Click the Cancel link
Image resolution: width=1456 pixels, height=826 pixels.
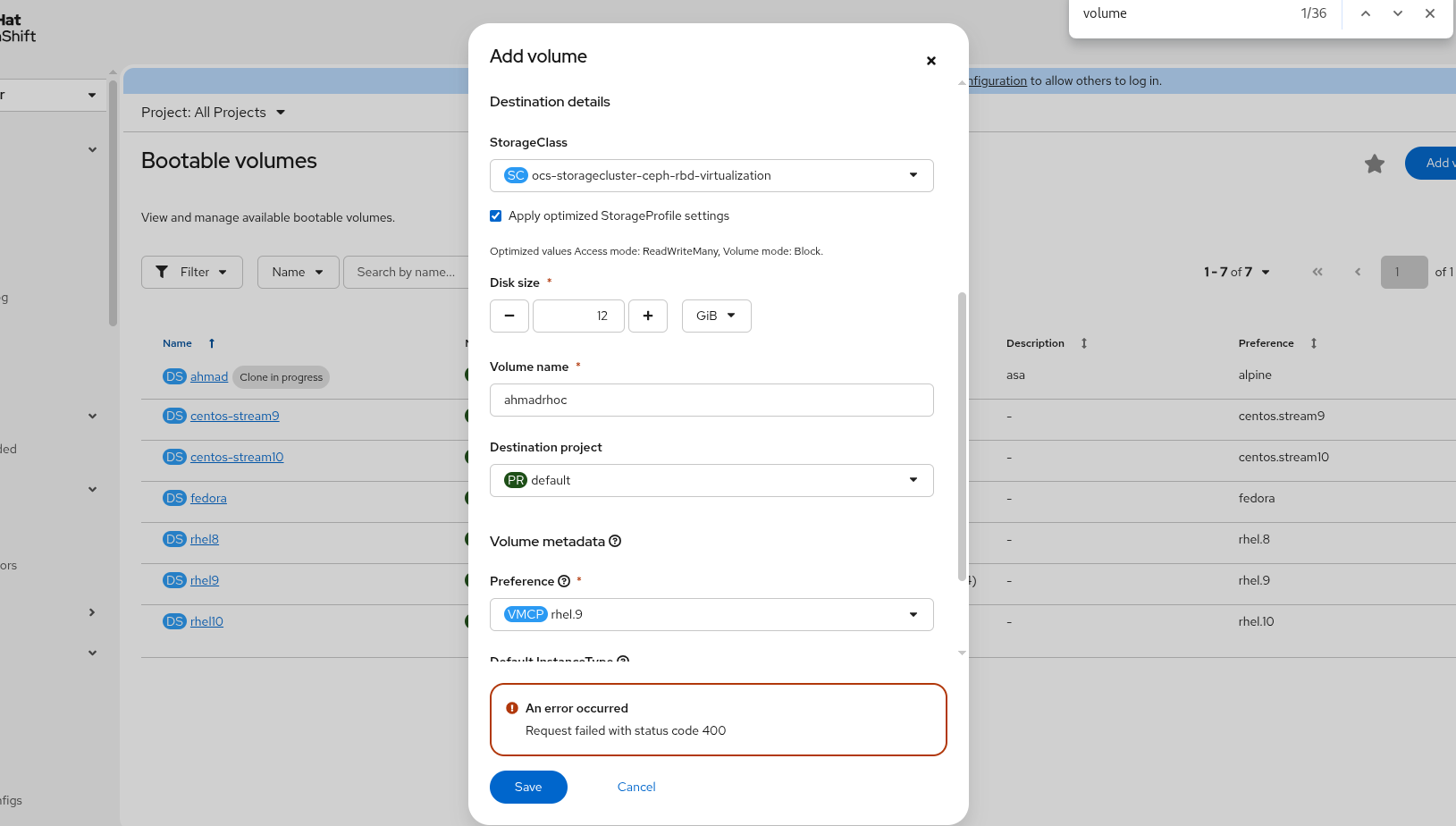coord(636,787)
